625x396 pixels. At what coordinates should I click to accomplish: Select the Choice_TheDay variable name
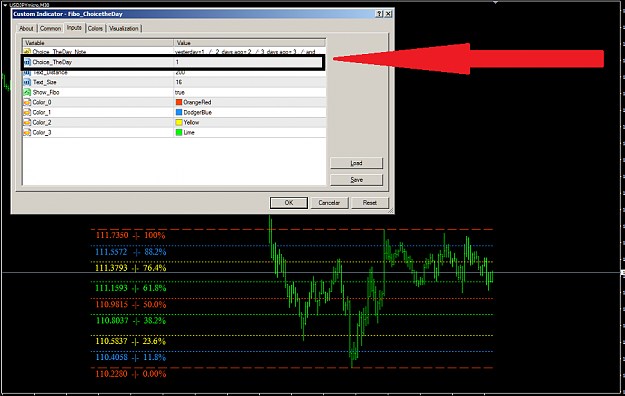click(x=52, y=62)
